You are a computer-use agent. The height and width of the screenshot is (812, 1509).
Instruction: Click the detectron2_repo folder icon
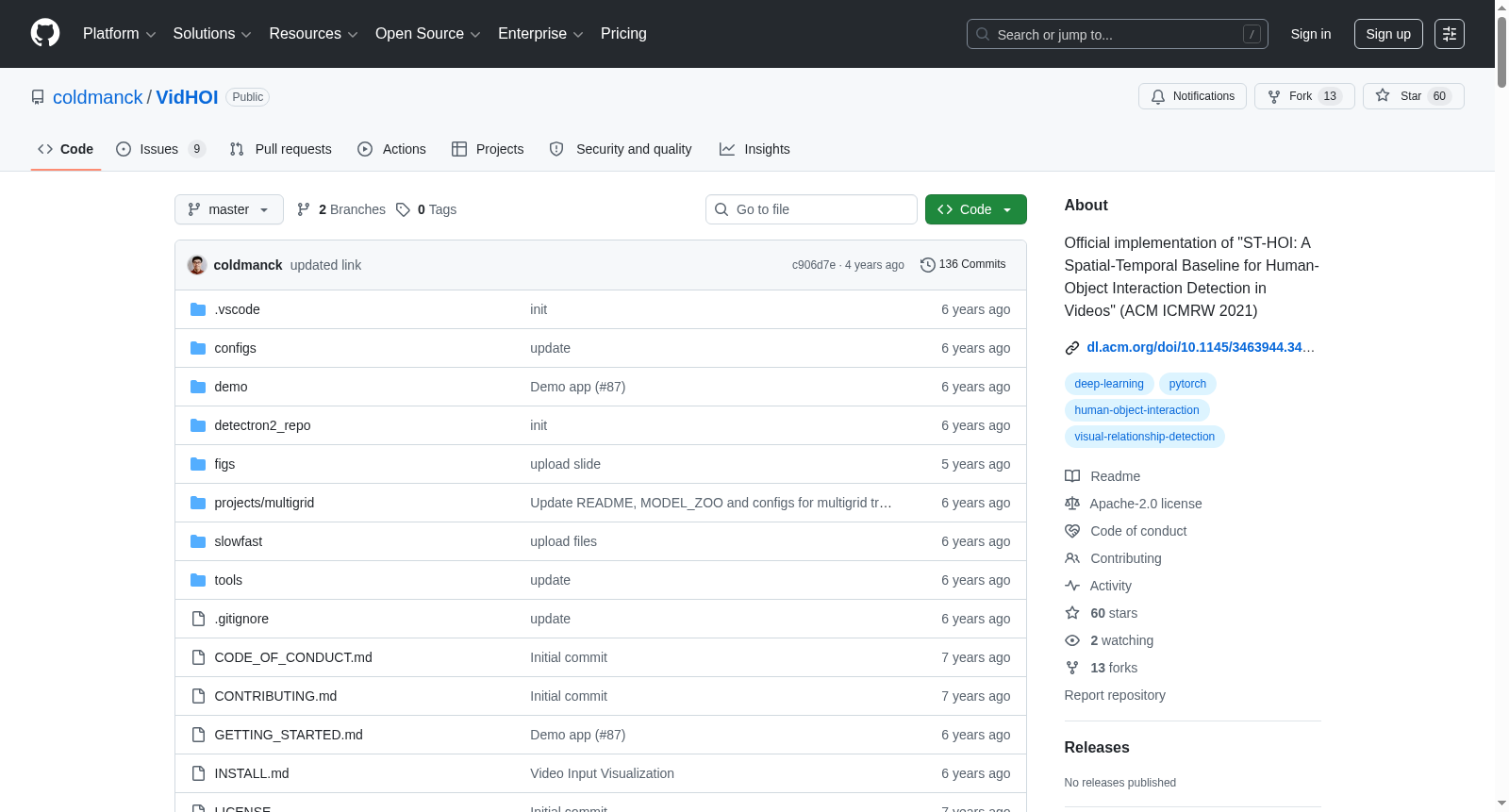pyautogui.click(x=198, y=425)
